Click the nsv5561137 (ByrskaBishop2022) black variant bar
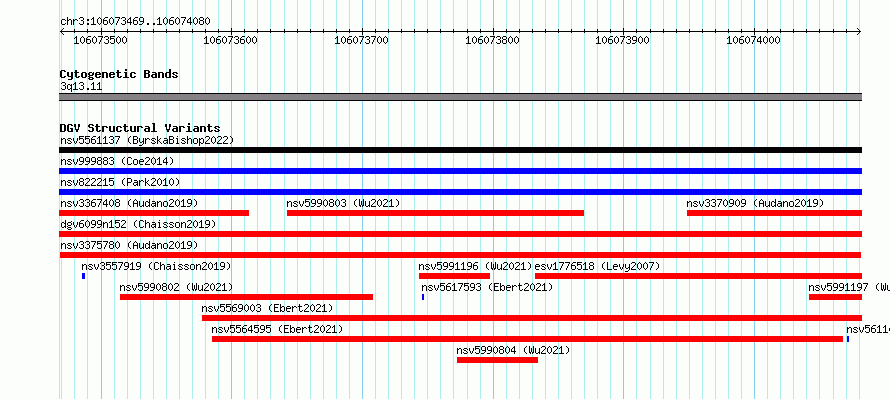The width and height of the screenshot is (890, 399). (460, 150)
